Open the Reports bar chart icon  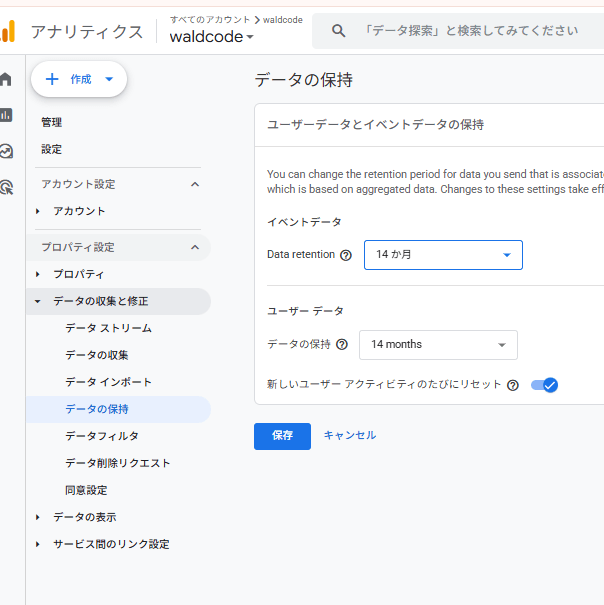(6, 115)
